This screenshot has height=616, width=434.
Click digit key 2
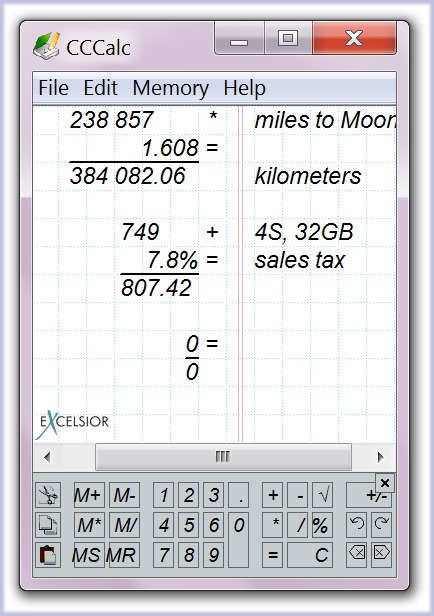(x=189, y=495)
